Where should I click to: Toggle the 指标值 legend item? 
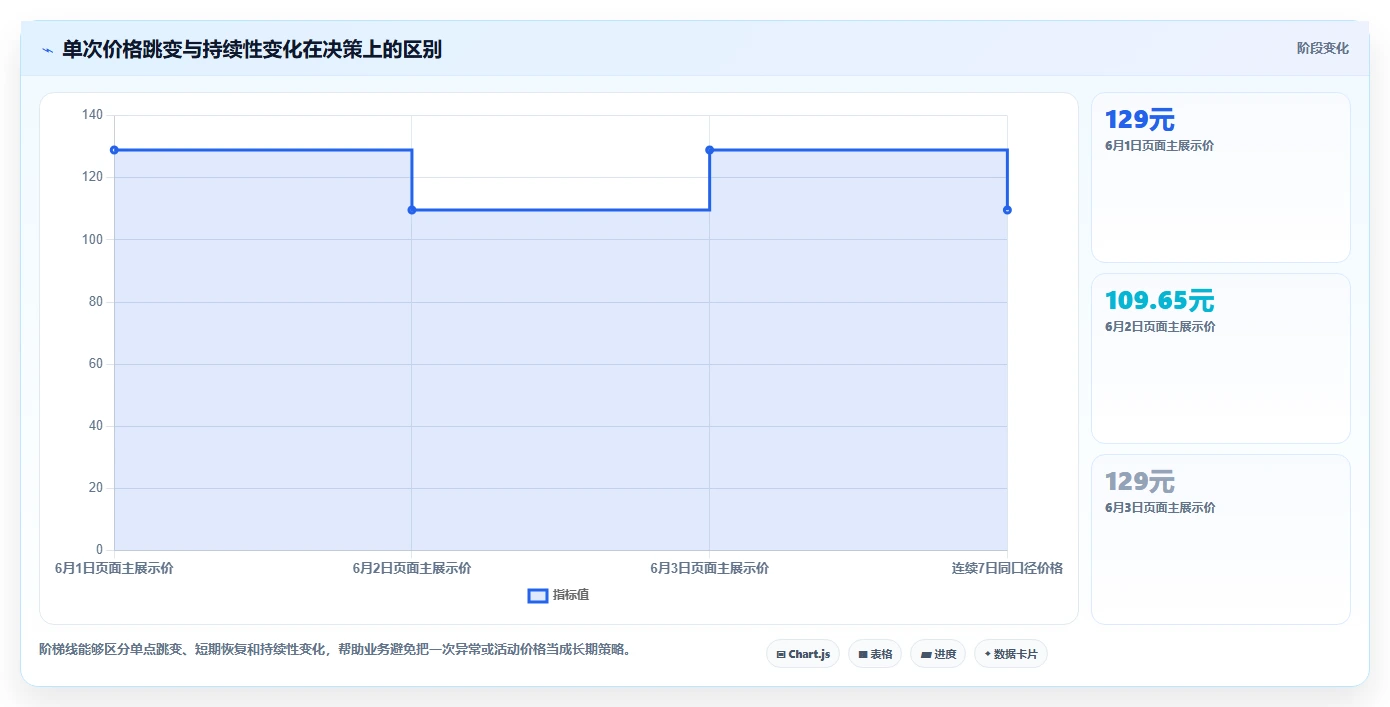558,595
